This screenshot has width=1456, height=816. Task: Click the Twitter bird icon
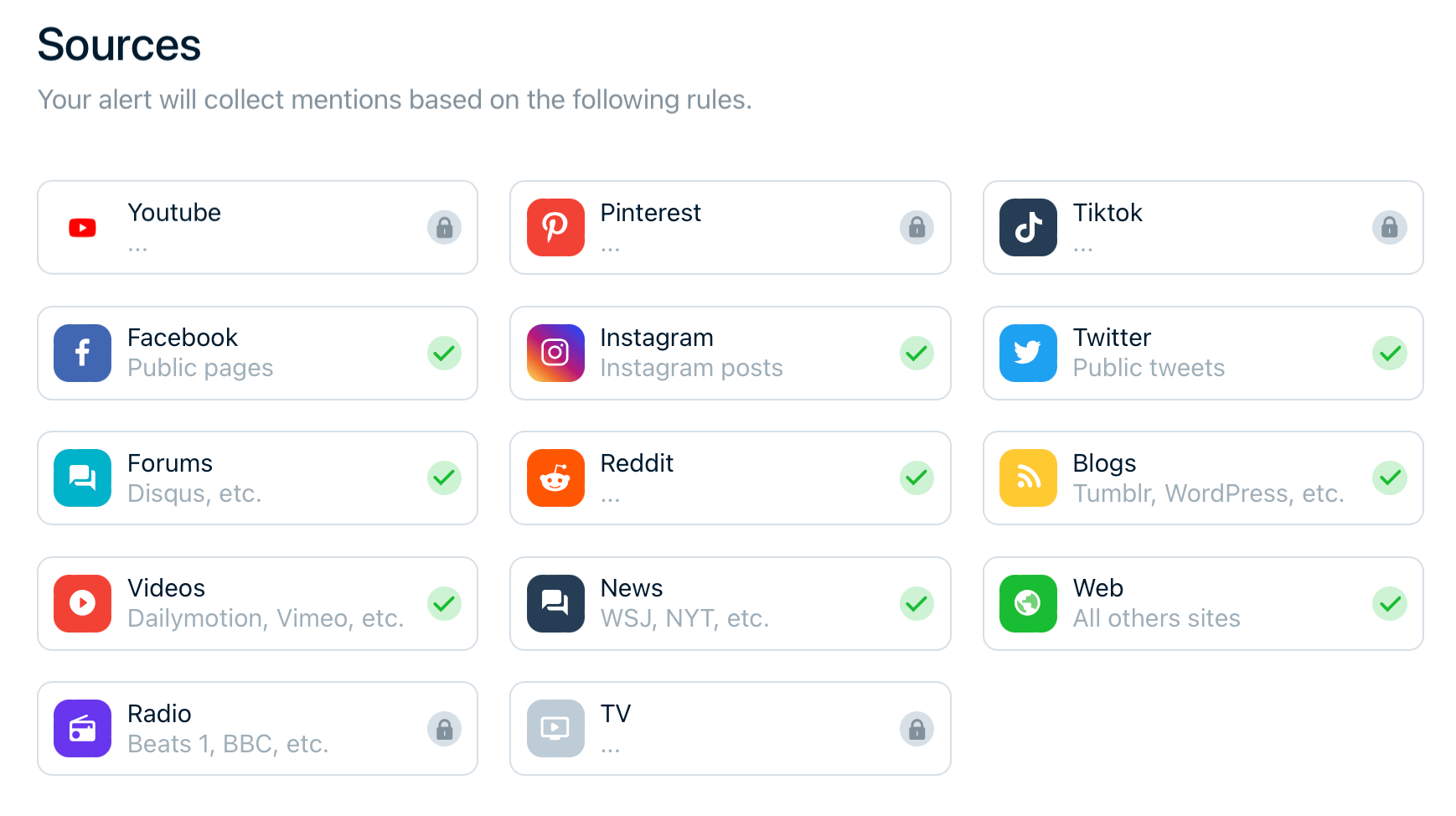[x=1028, y=353]
